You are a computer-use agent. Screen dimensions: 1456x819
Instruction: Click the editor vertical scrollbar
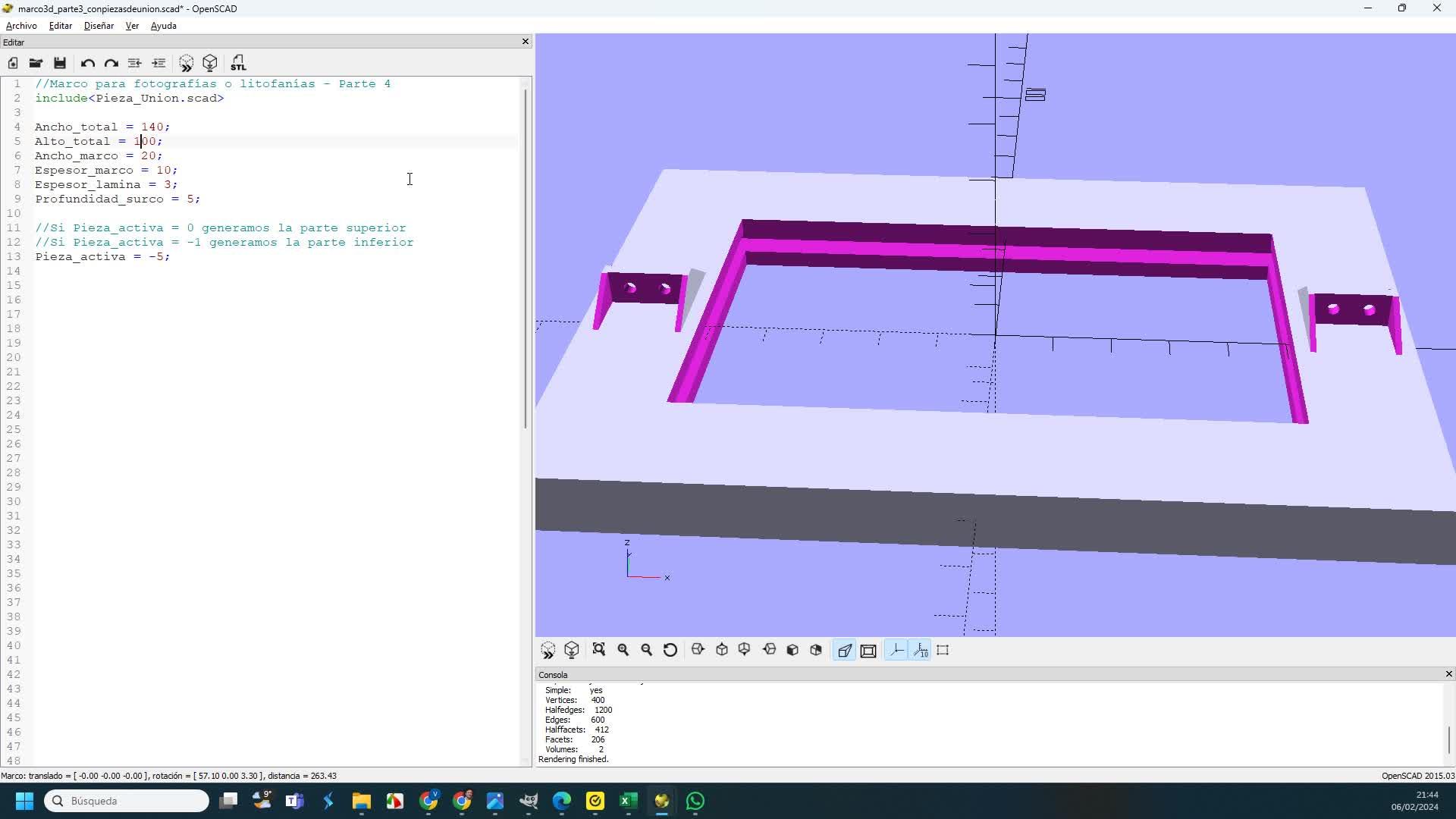click(x=526, y=258)
